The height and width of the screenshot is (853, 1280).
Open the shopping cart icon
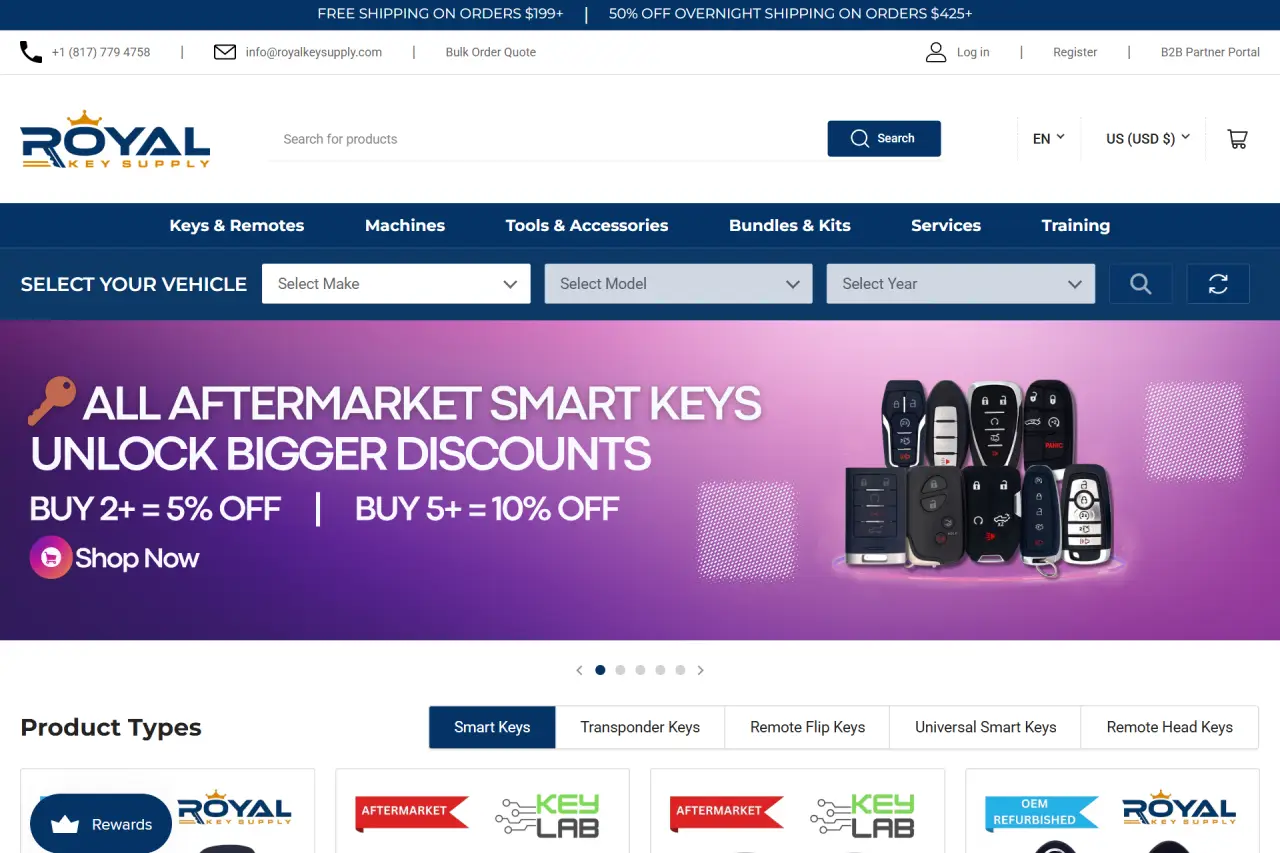pos(1237,139)
